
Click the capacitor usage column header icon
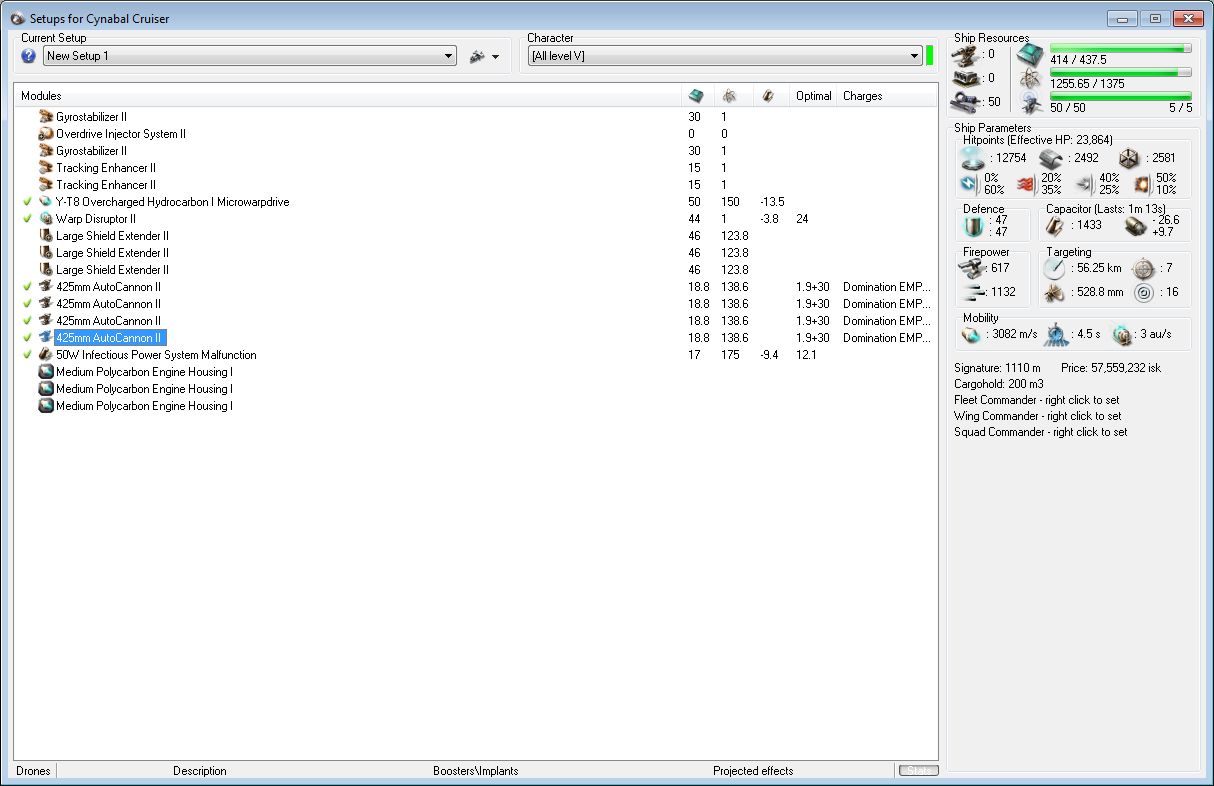766,96
